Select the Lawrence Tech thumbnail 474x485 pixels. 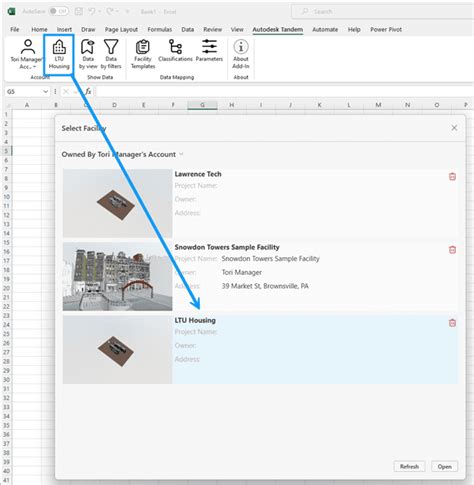pyautogui.click(x=117, y=203)
